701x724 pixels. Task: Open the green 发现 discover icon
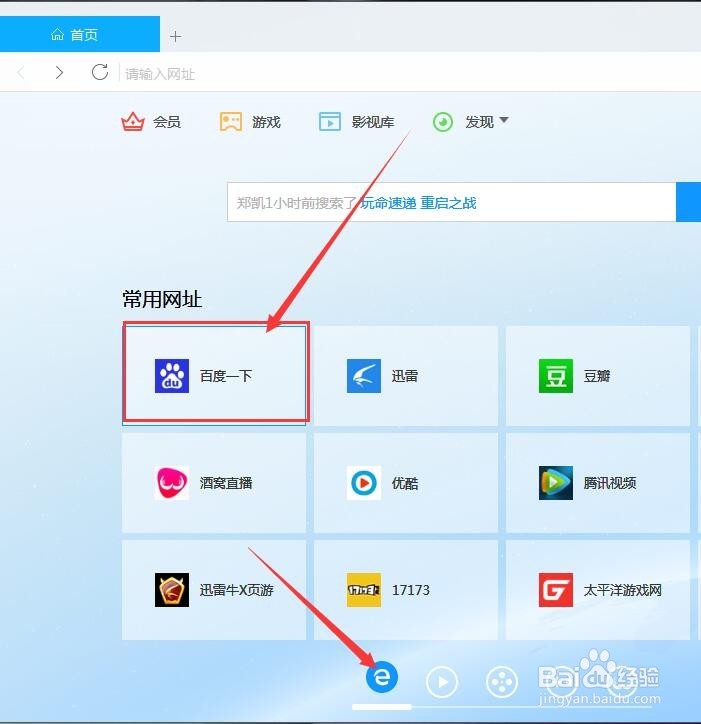point(443,122)
